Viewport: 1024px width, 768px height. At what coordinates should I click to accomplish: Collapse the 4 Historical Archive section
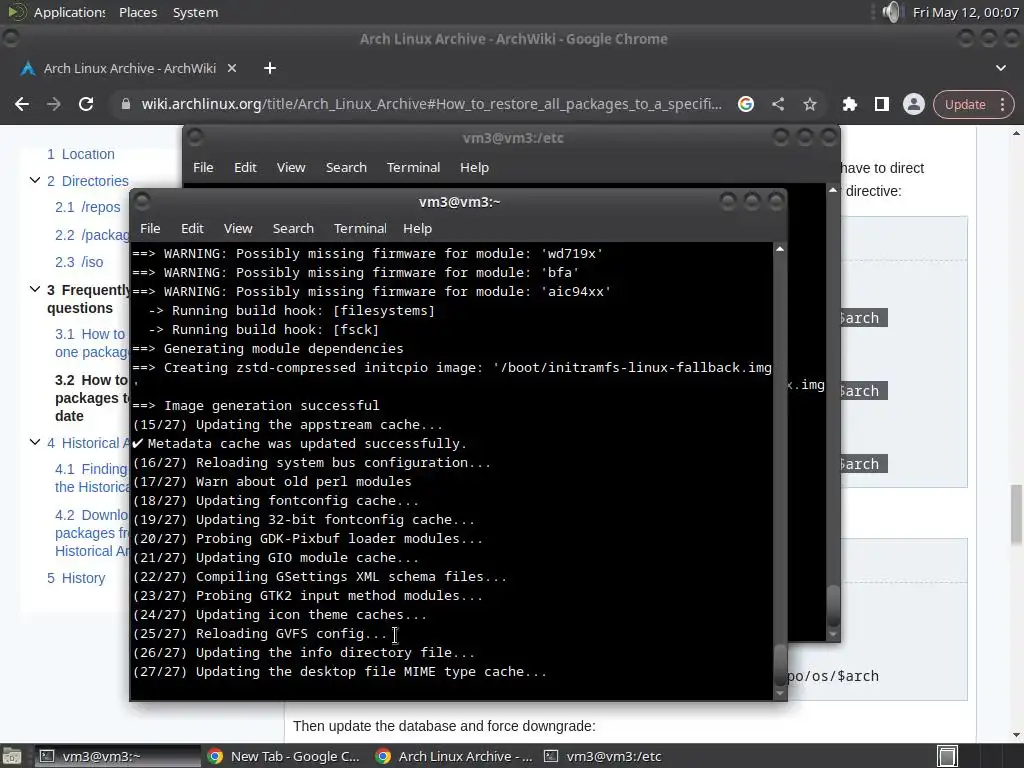click(35, 442)
